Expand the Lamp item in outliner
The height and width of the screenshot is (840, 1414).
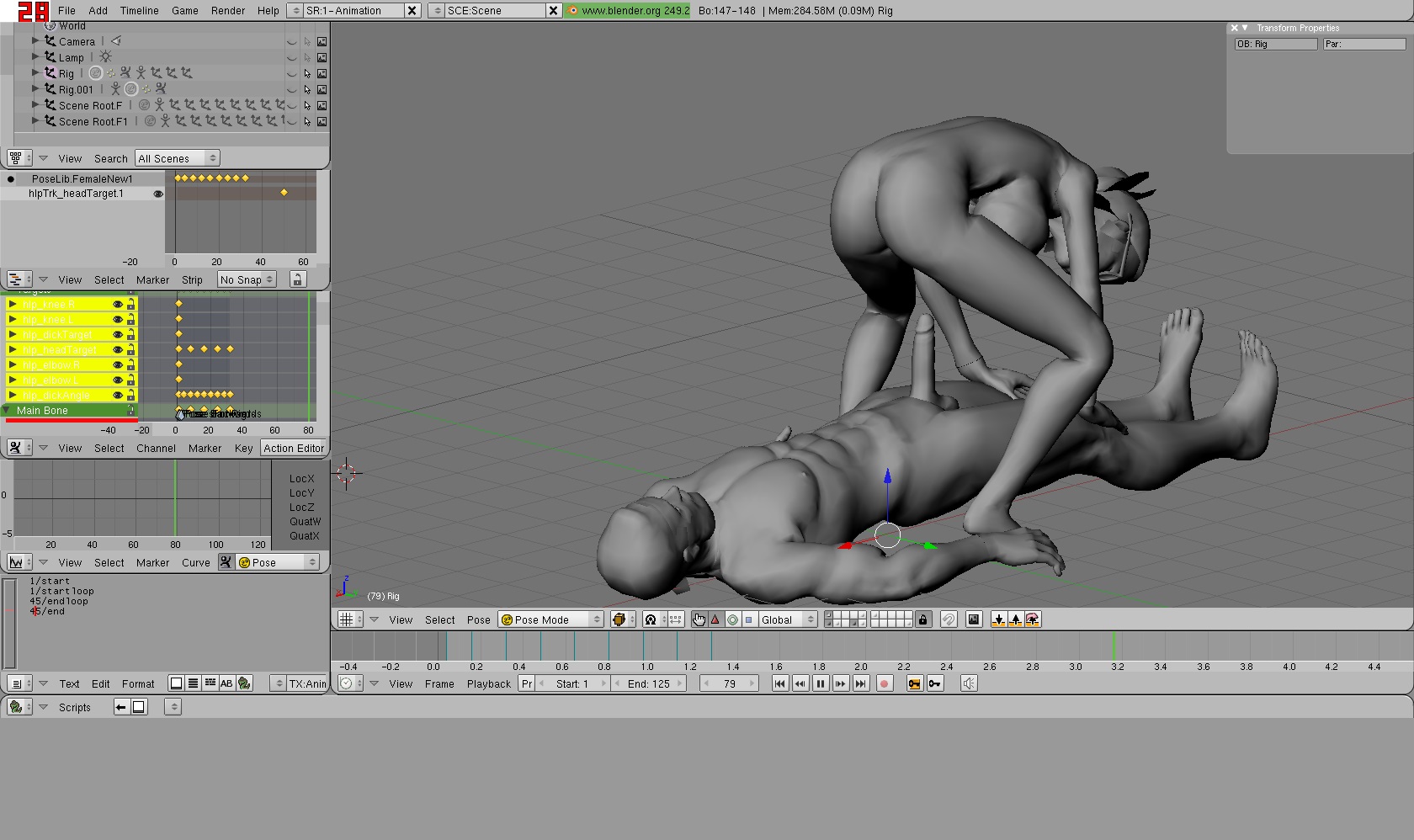35,56
